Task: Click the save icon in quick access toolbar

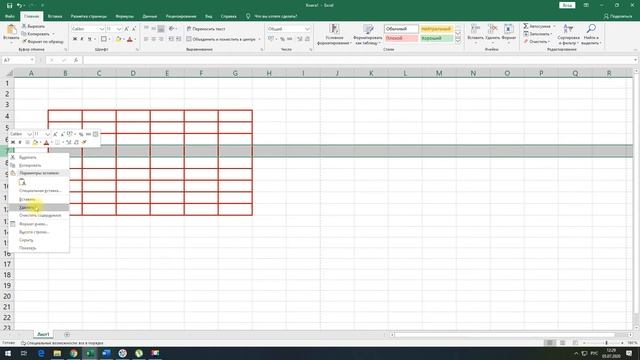Action: tap(9, 5)
